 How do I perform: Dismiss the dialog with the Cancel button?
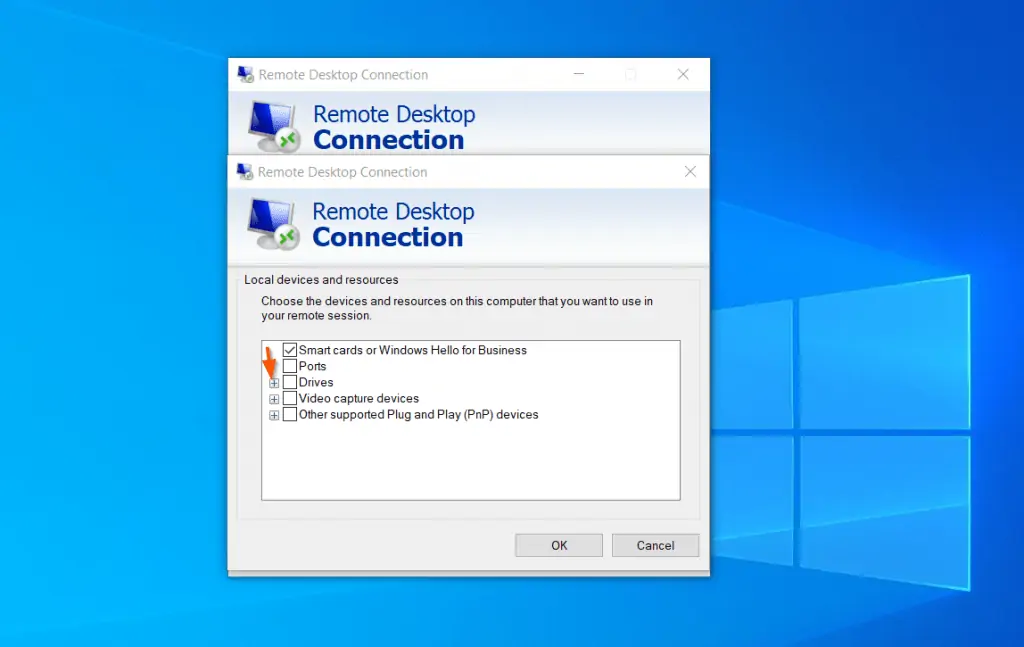point(655,545)
